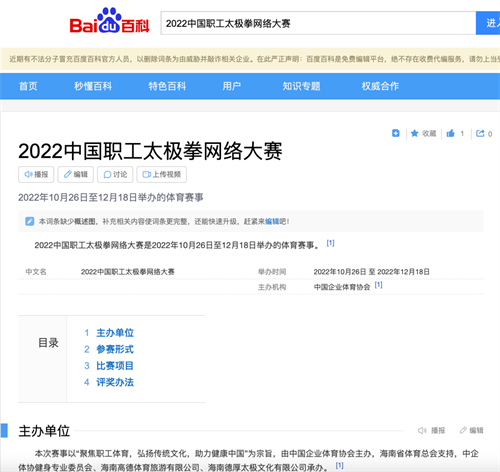Screen dimensions: 500x472
Task: Open the 特色百科 navigation menu
Action: [167, 86]
